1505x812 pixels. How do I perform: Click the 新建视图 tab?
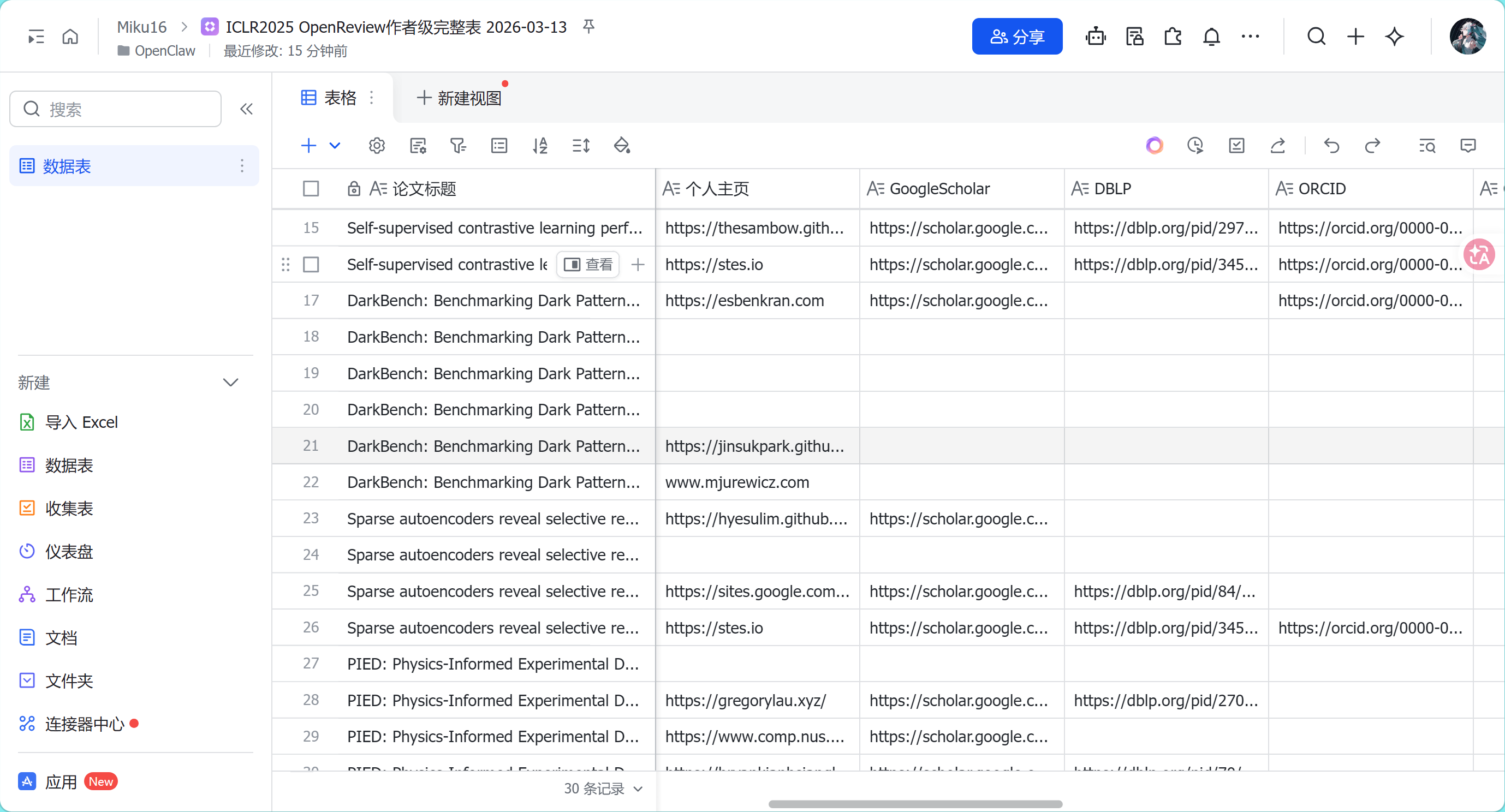tap(459, 98)
